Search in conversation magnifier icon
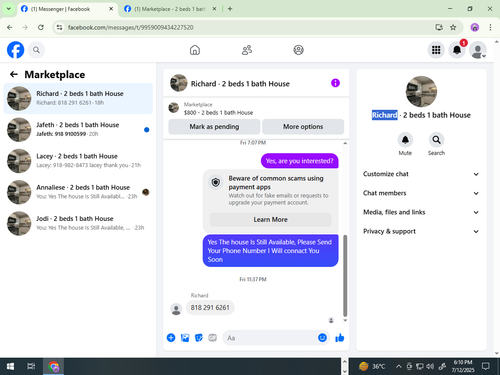 (436, 140)
